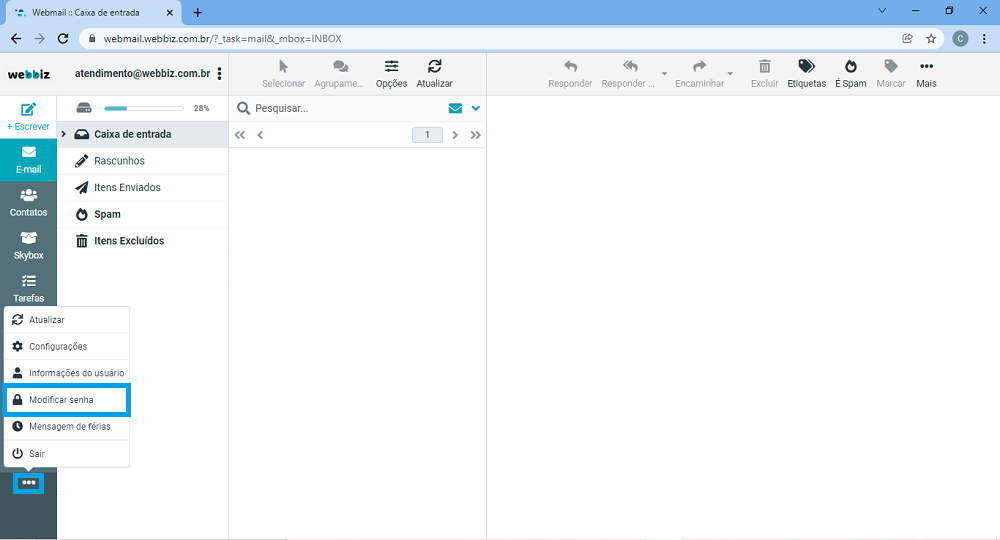1000x540 pixels.
Task: Open the account options vertical dots menu
Action: tap(219, 74)
